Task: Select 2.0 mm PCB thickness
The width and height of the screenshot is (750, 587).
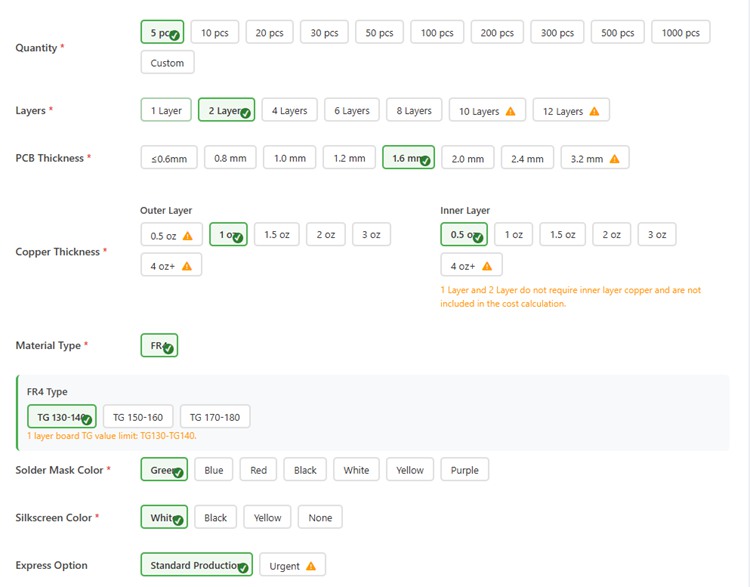Action: 467,158
